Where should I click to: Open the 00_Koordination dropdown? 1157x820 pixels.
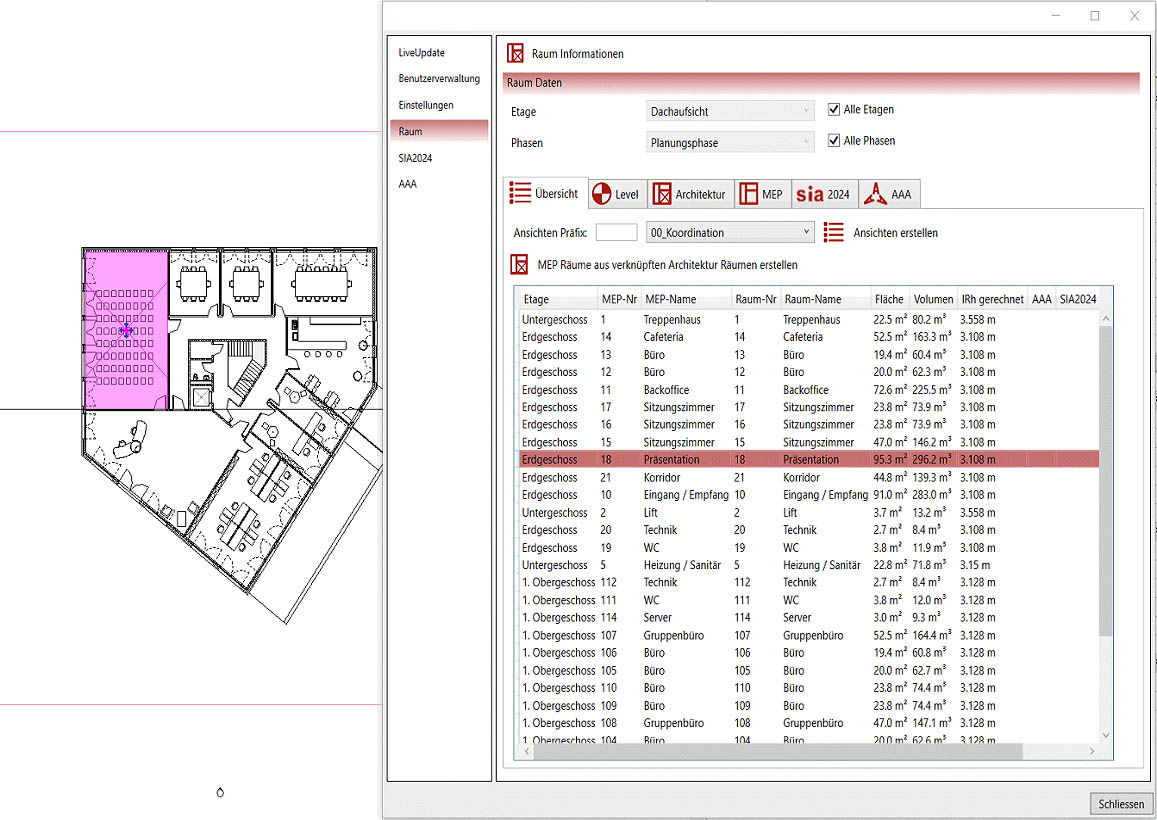731,233
